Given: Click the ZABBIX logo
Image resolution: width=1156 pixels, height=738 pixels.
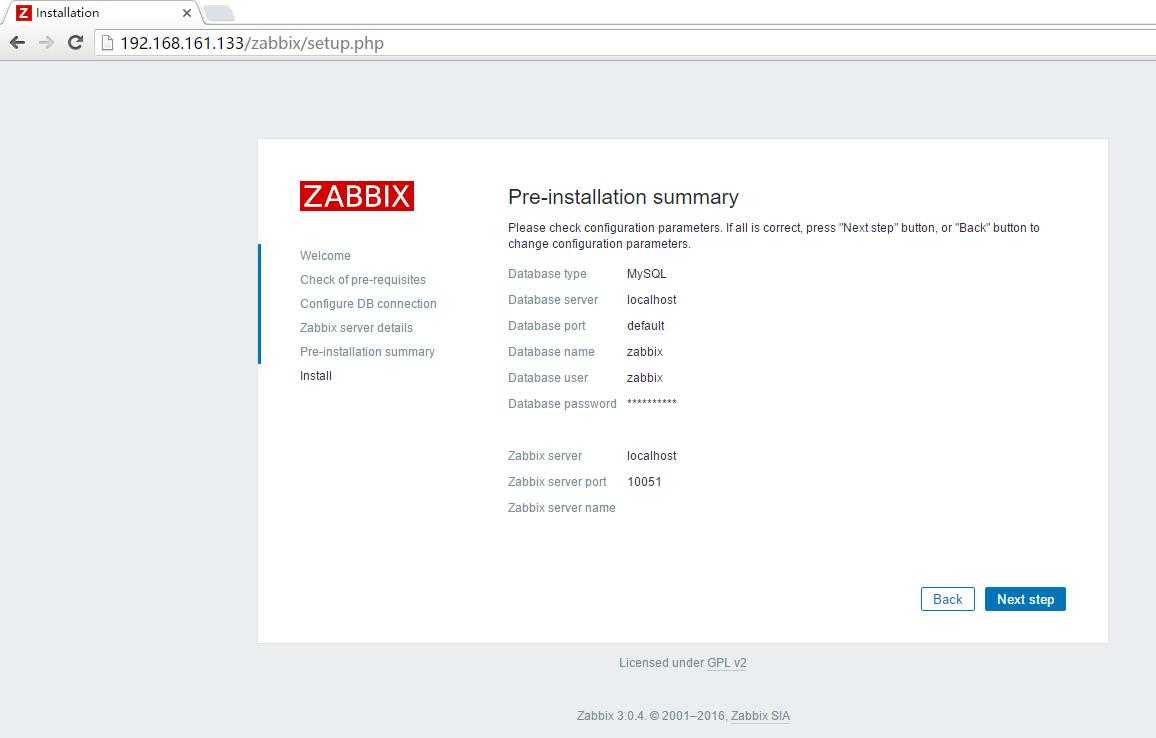Looking at the screenshot, I should (x=357, y=196).
